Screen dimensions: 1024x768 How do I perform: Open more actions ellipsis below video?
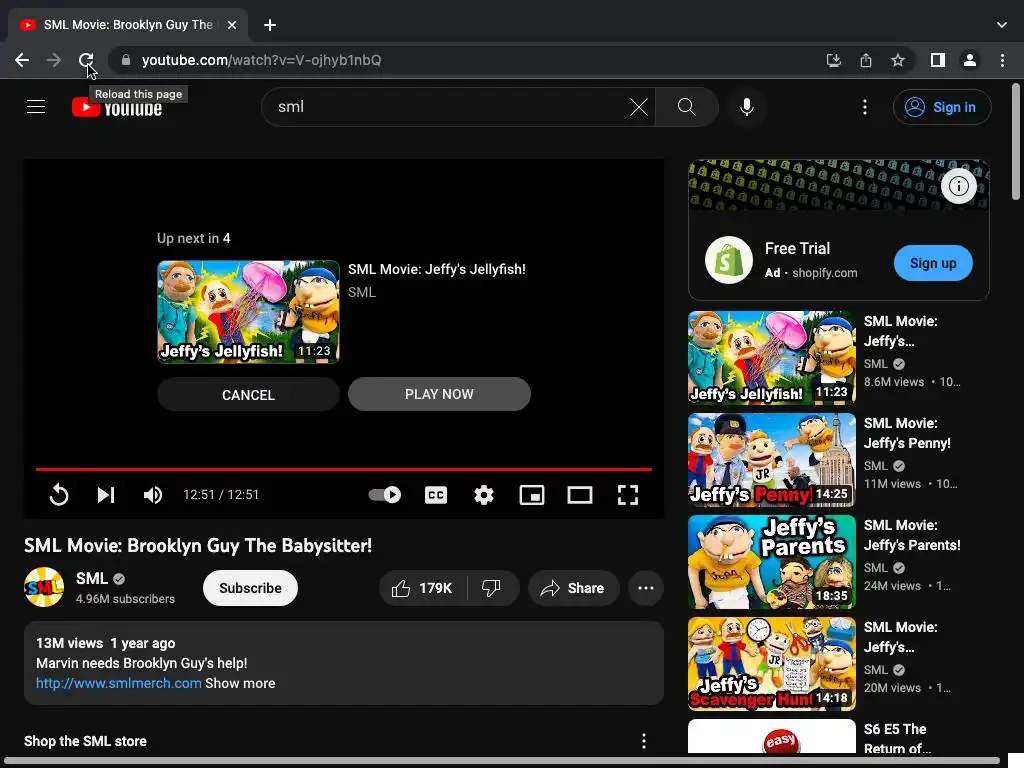coord(646,588)
